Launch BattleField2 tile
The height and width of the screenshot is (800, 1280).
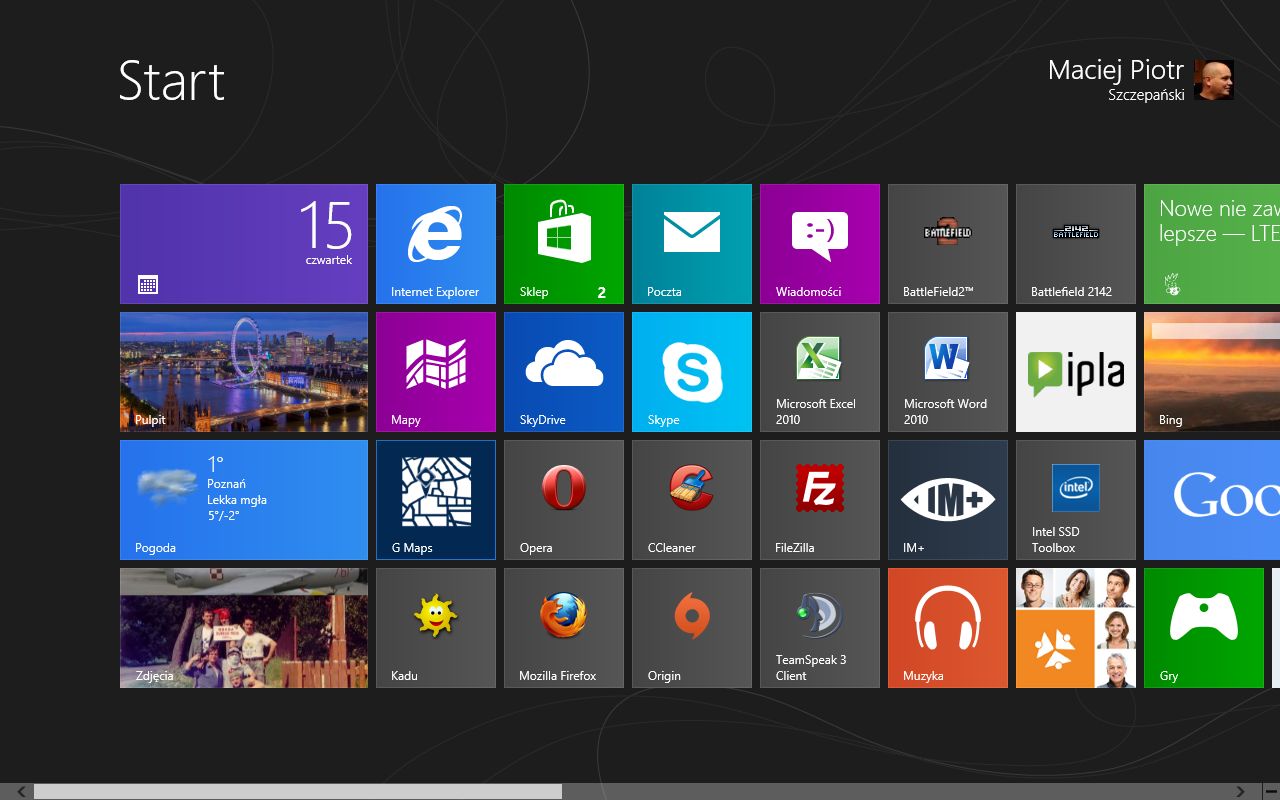(948, 244)
